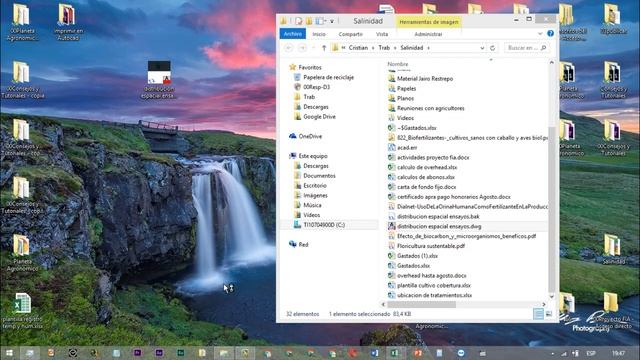This screenshot has height=360, width=640.
Task: Sort files by the Nombre column header
Action: tap(398, 64)
